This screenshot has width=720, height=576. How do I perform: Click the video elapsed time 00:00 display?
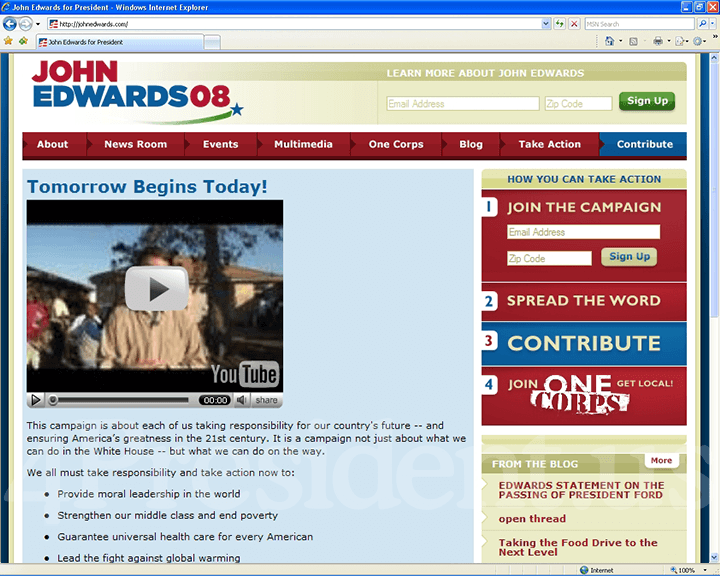[x=215, y=400]
